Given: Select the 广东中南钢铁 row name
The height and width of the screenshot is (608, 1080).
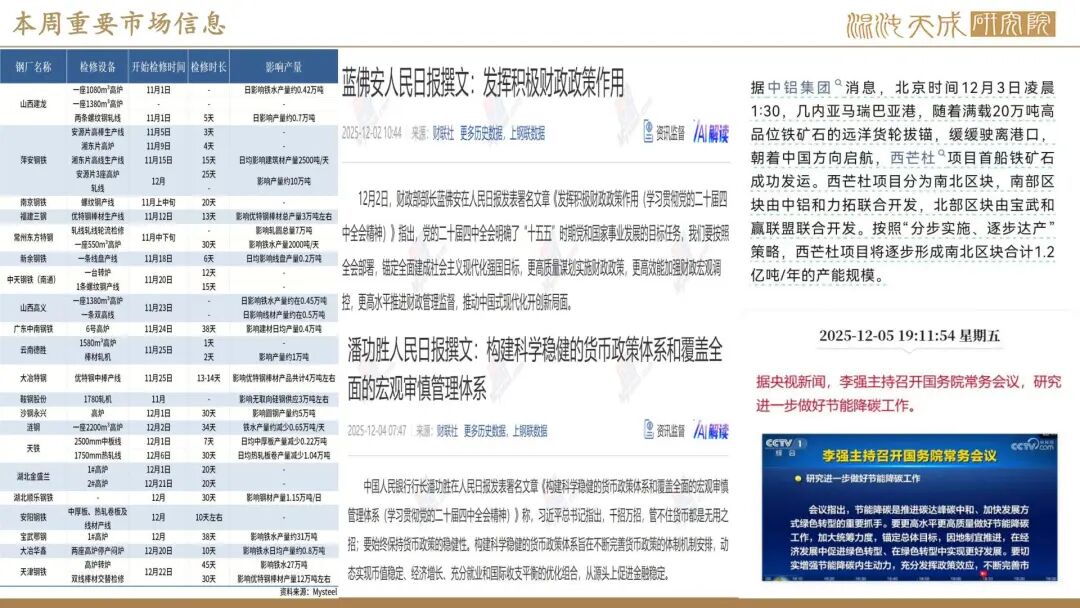Looking at the screenshot, I should pyautogui.click(x=33, y=329).
